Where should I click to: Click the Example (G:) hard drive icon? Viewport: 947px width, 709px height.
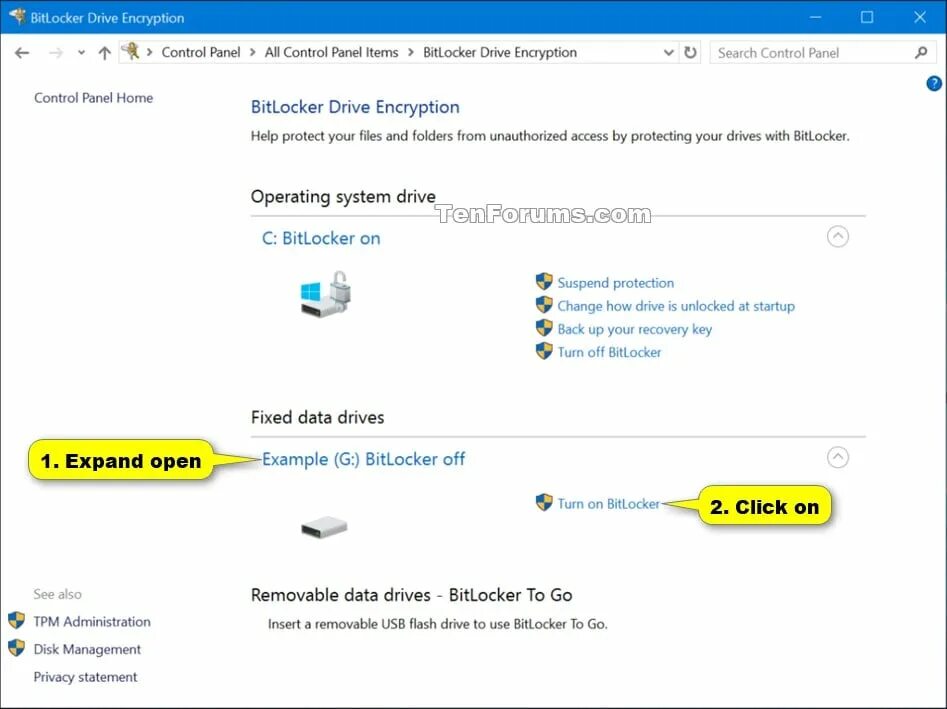click(x=324, y=527)
